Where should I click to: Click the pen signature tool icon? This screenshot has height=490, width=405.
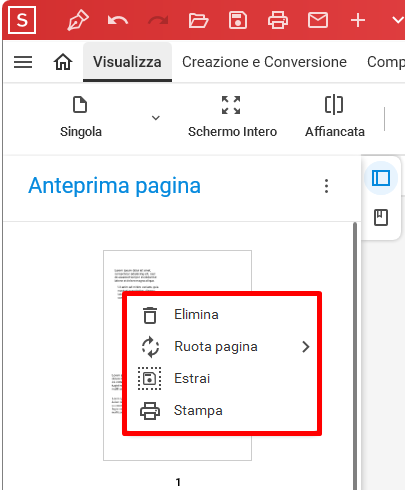click(x=78, y=20)
